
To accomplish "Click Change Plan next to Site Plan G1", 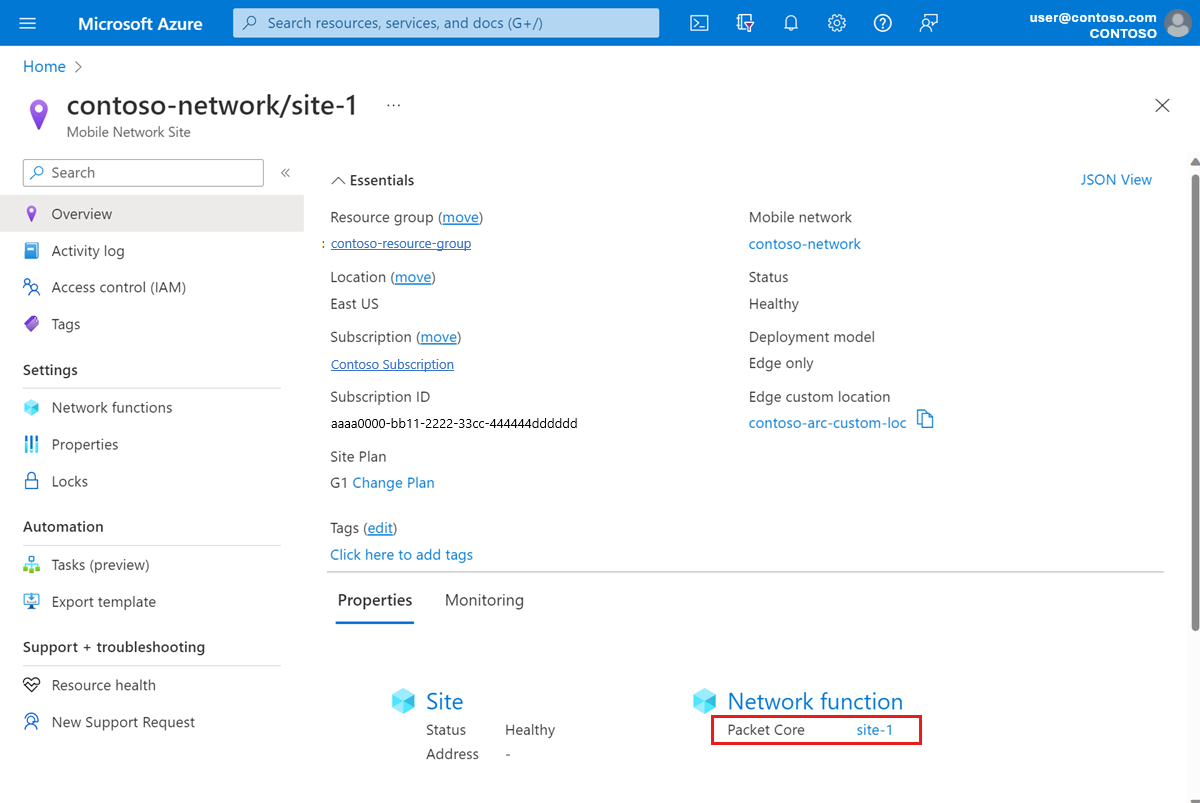I will click(393, 482).
